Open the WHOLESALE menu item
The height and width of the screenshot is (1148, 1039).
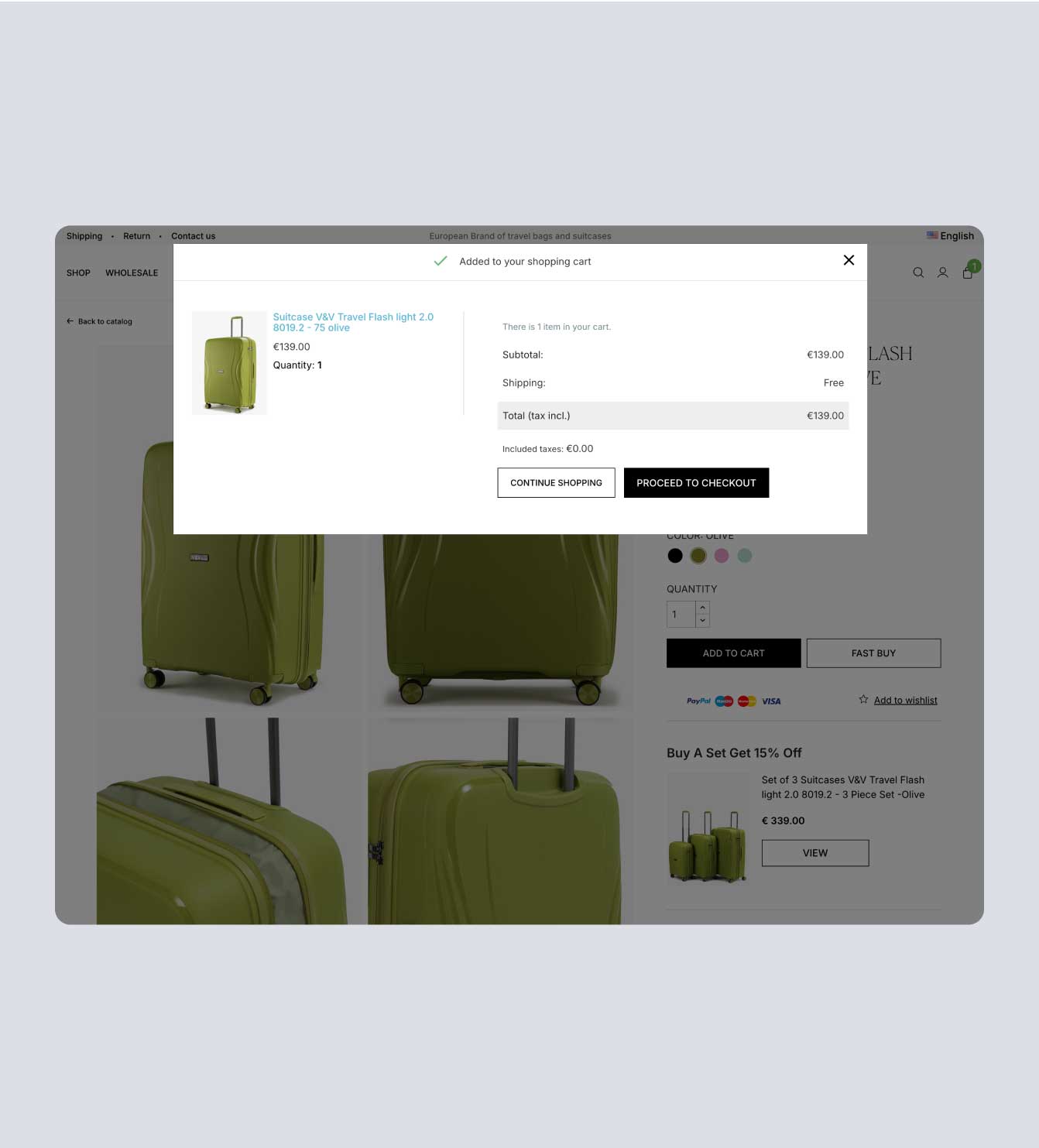[x=132, y=273]
